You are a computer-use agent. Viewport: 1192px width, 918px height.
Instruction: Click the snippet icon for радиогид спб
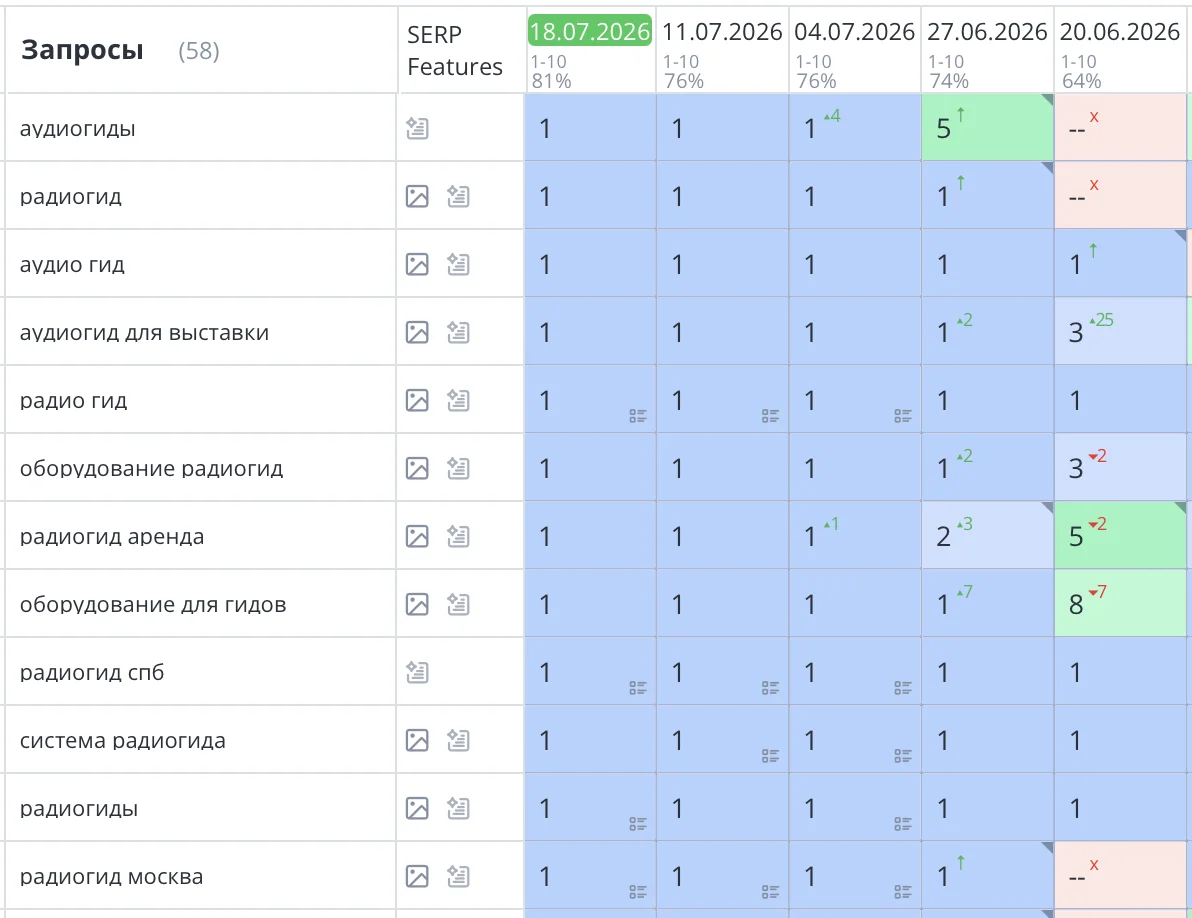click(417, 673)
